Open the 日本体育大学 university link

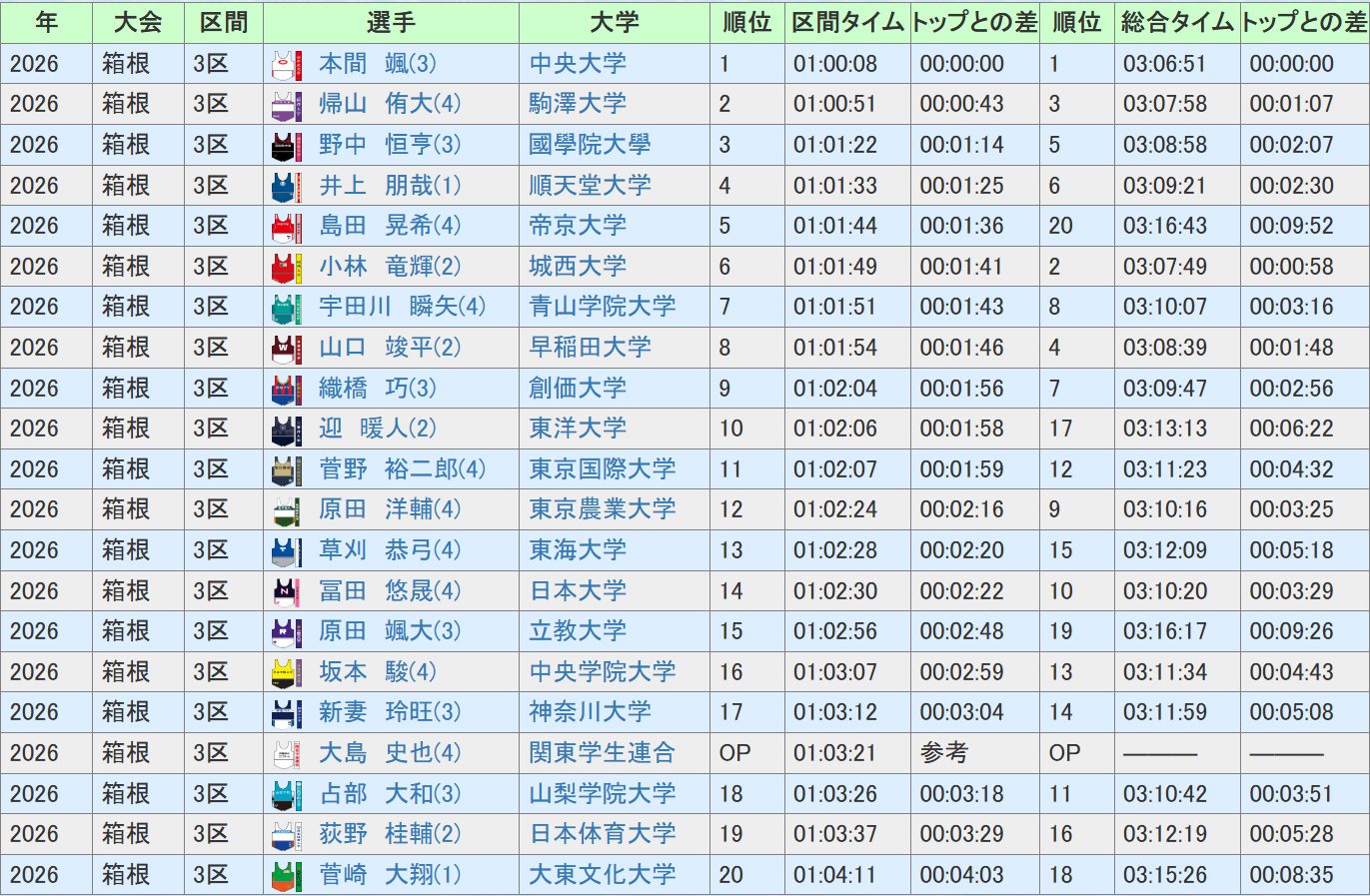[x=602, y=834]
